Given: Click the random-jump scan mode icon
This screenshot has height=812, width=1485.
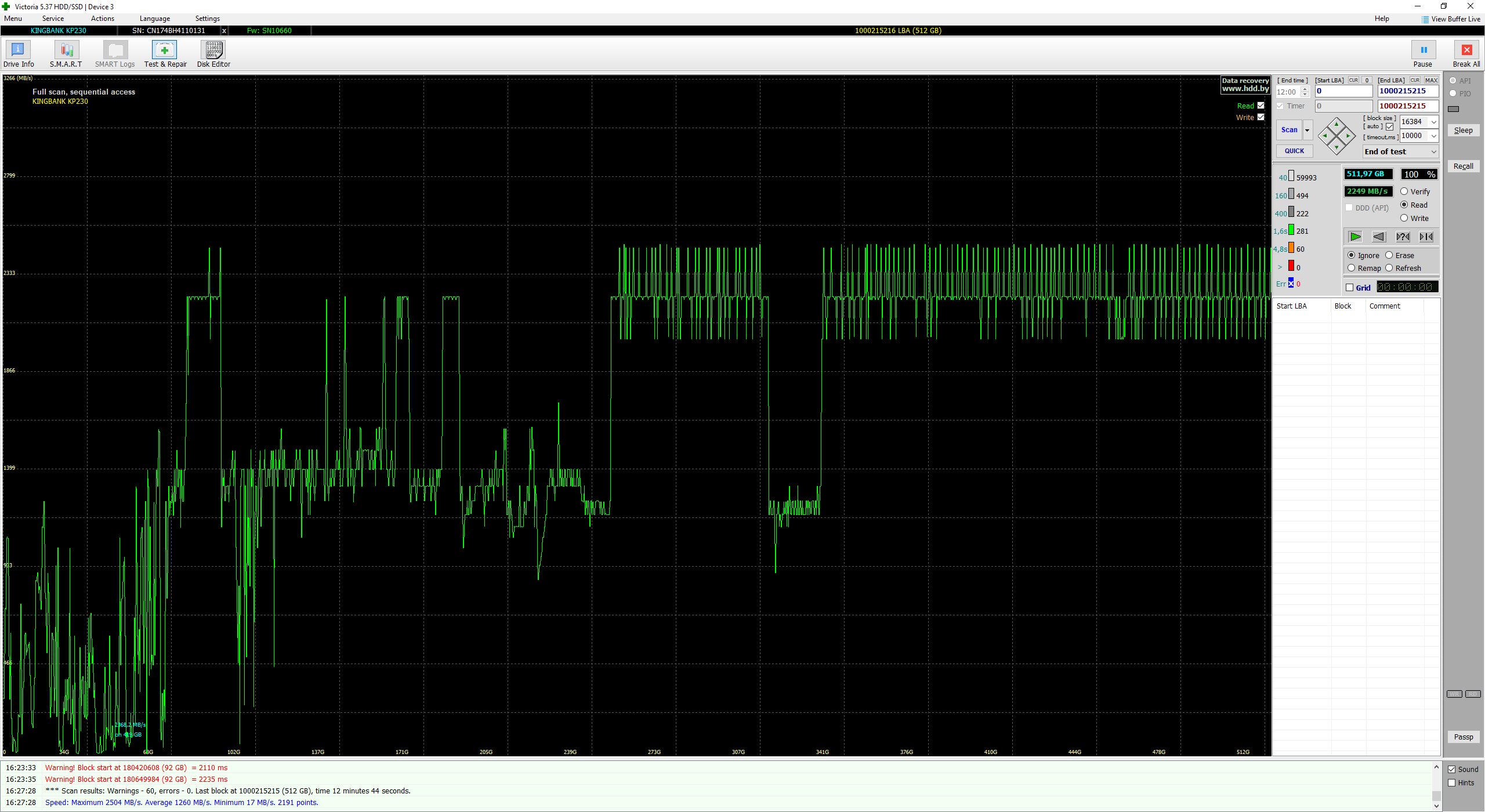Looking at the screenshot, I should click(1426, 237).
